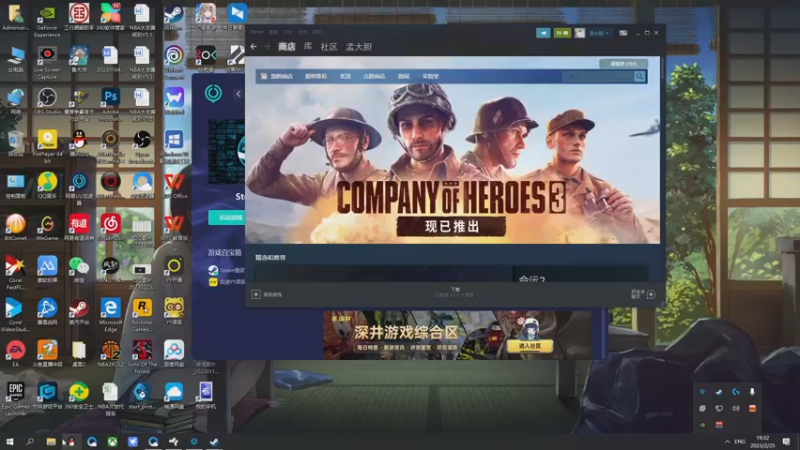Select the Adobe Photoshop desktop icon

(110, 104)
